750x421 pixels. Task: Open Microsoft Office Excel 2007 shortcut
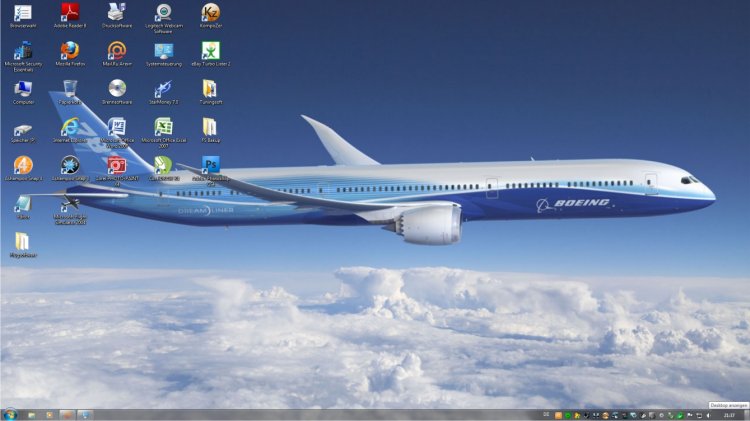(x=164, y=133)
